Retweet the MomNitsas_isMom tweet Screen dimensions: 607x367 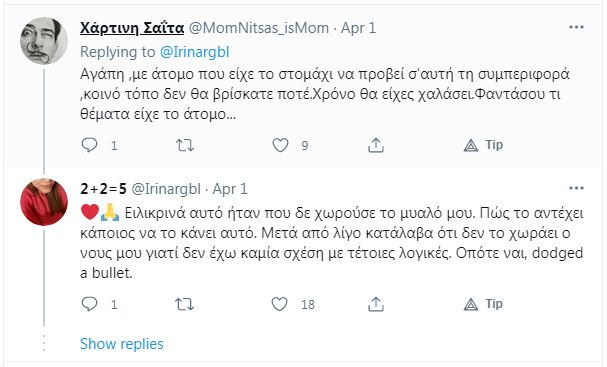[x=185, y=145]
